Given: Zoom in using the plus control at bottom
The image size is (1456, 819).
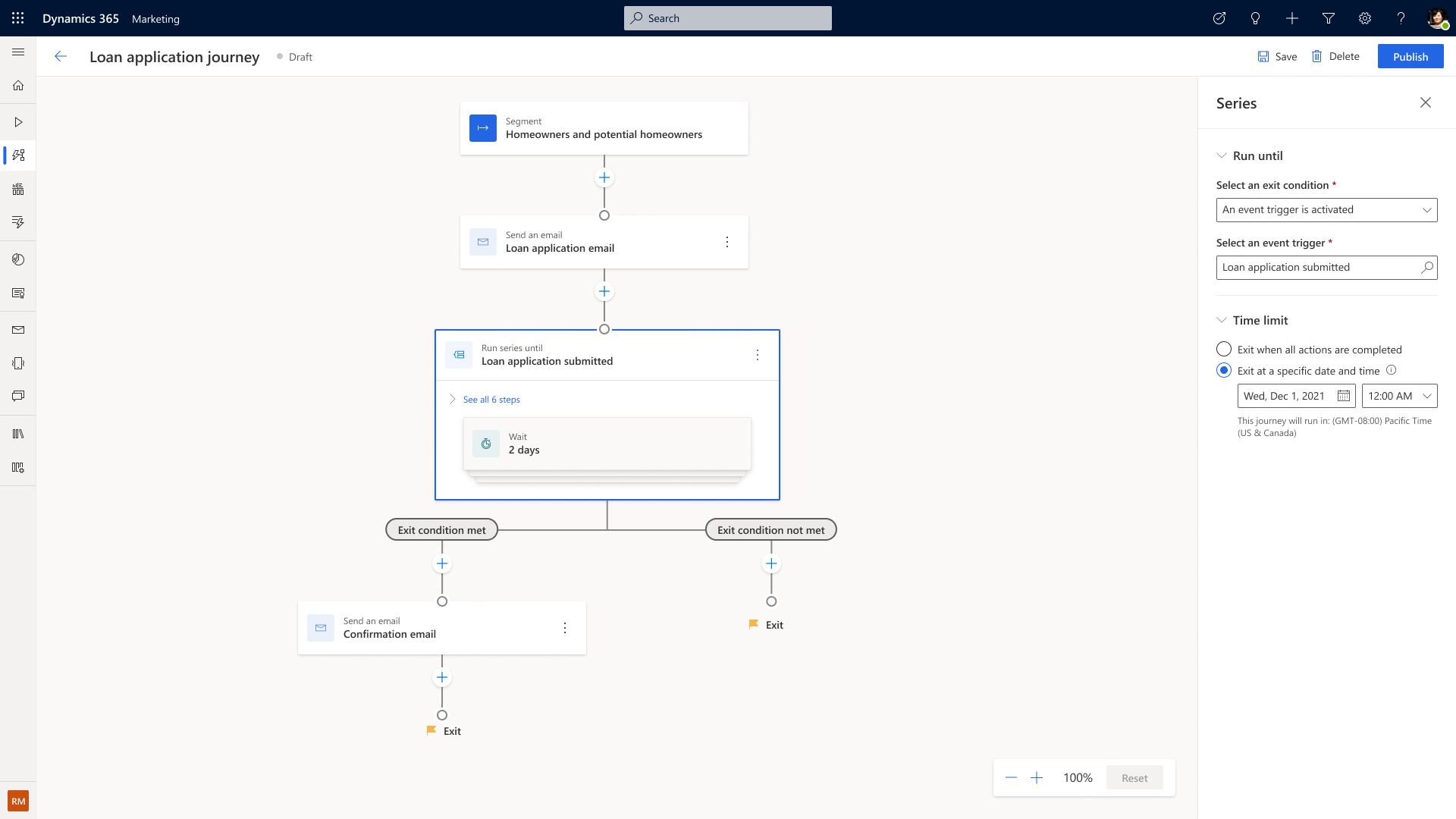Looking at the screenshot, I should pos(1037,777).
